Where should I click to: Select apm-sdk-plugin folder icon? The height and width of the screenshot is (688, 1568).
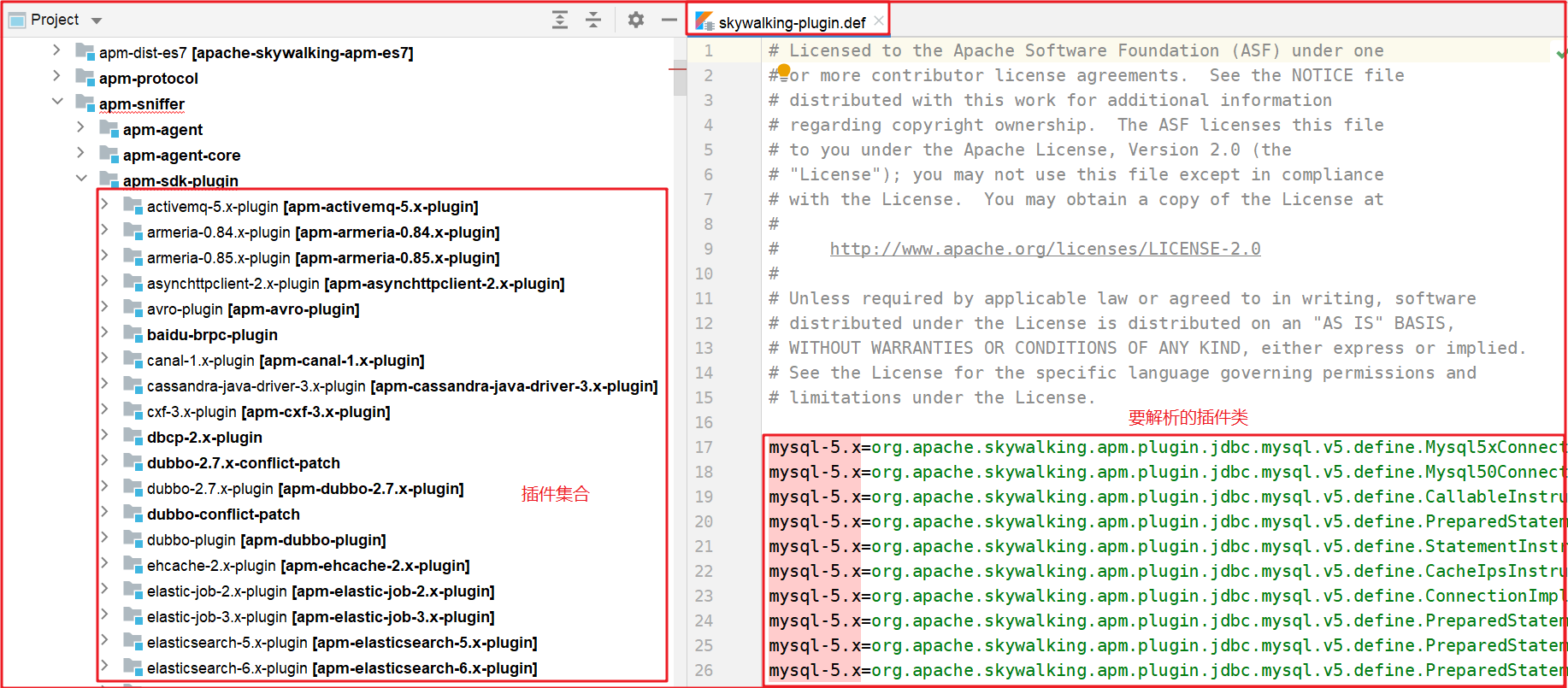pyautogui.click(x=109, y=179)
